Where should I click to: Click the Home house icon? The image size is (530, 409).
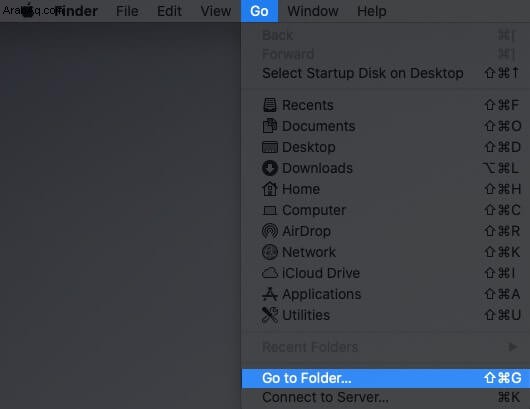click(270, 189)
